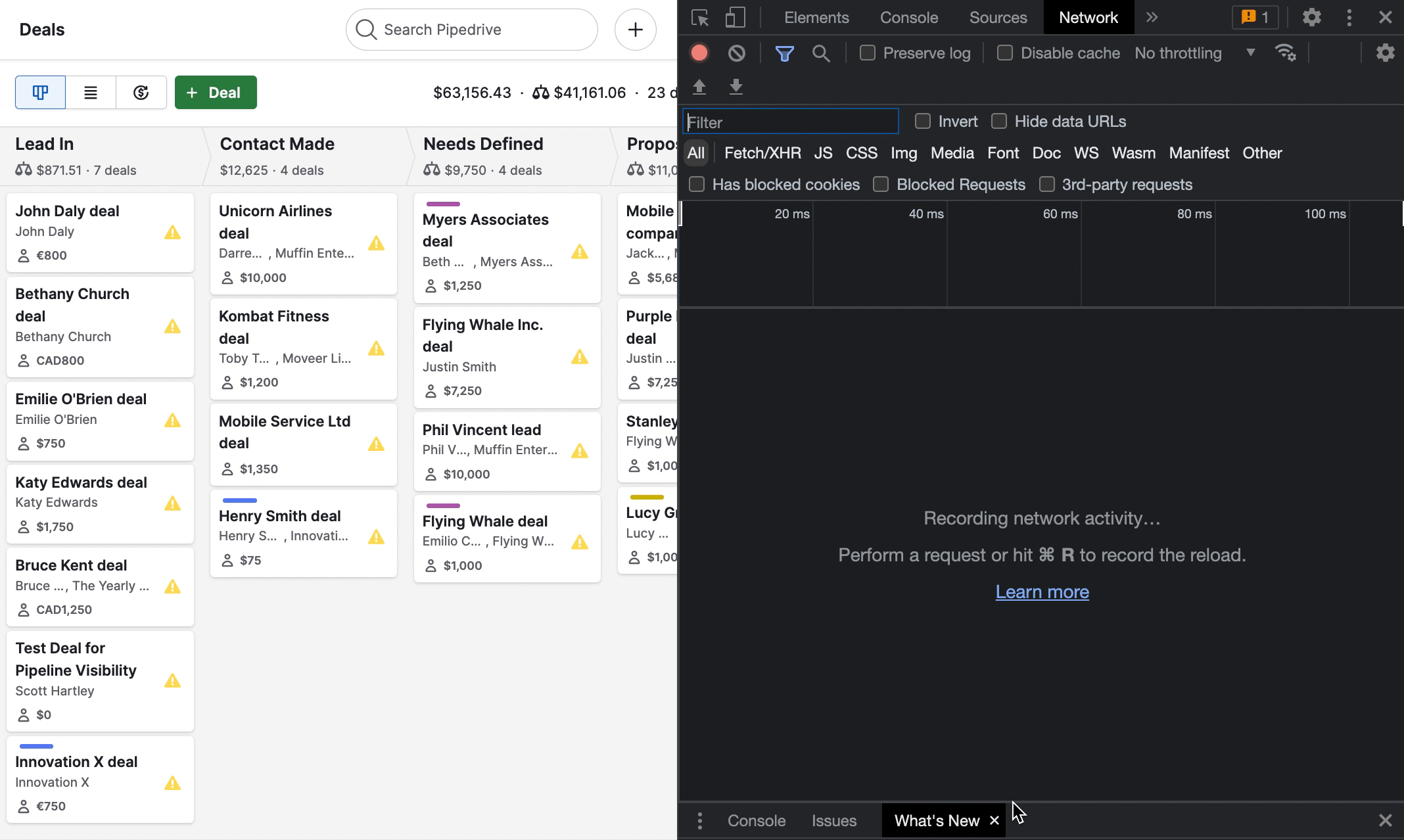The height and width of the screenshot is (840, 1404).
Task: Open the Console tab in top bar
Action: coord(909,18)
